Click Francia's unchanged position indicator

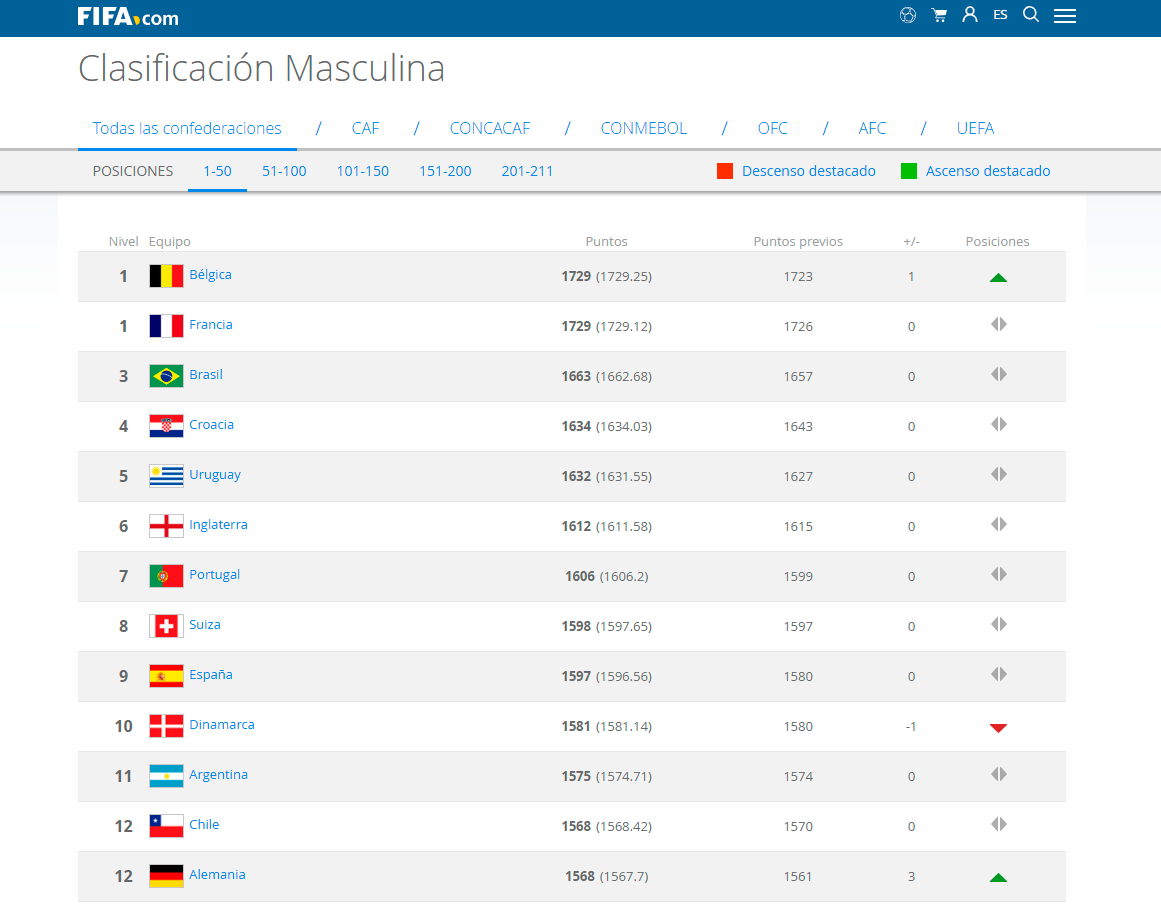999,324
